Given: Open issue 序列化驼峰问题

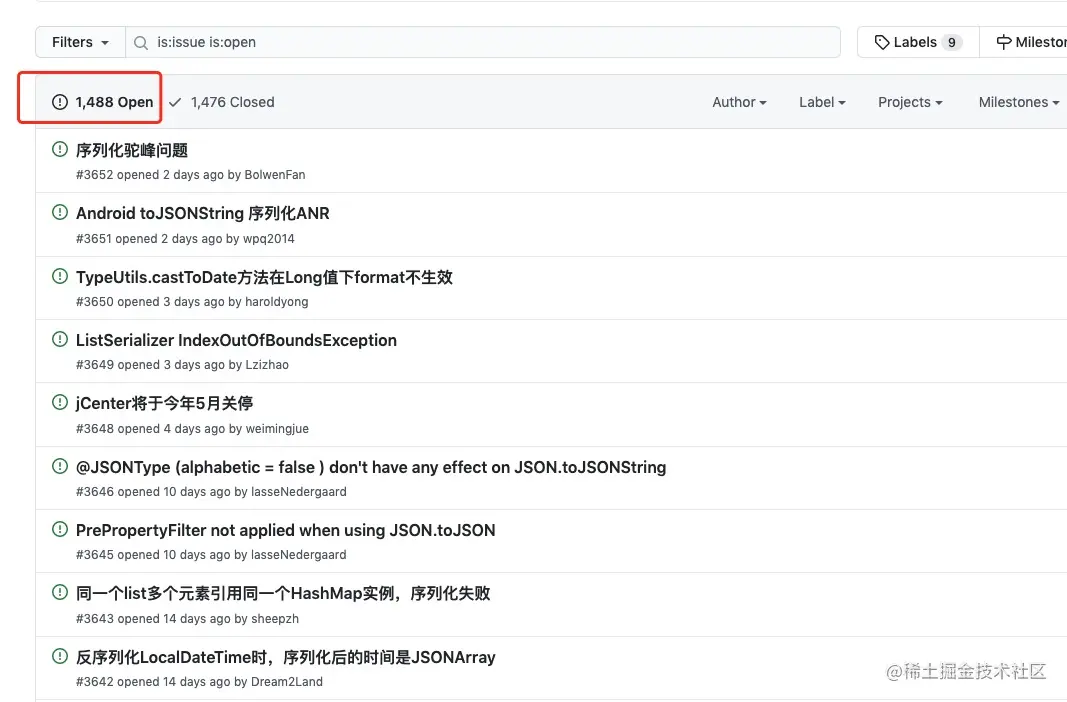Looking at the screenshot, I should tap(132, 150).
